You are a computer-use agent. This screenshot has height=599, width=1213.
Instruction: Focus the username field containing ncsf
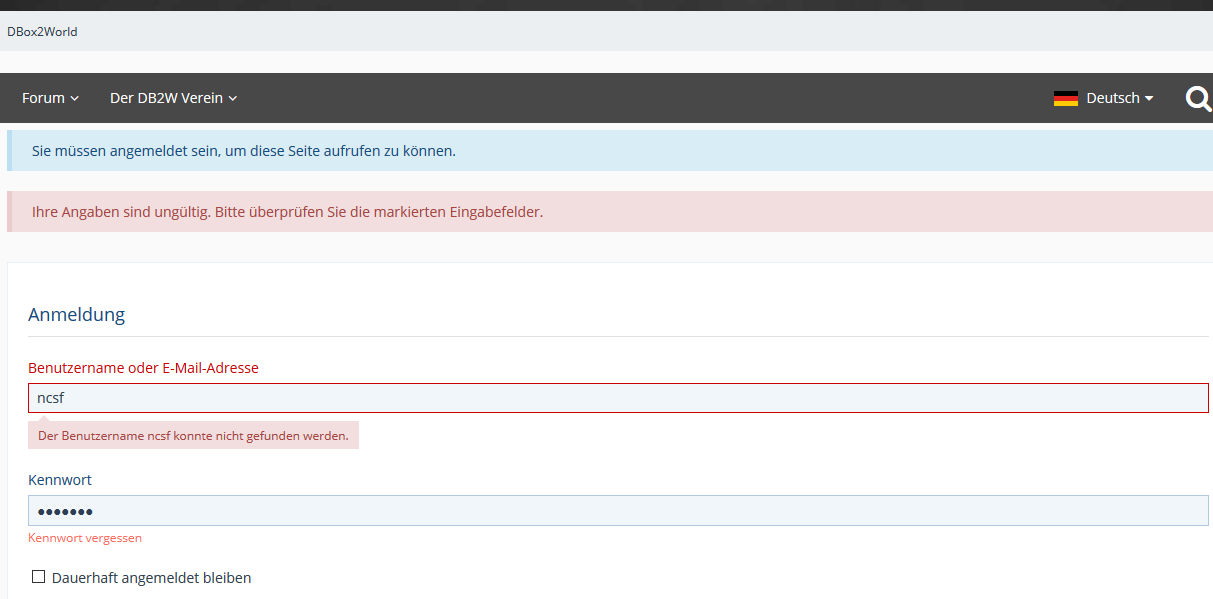click(618, 398)
